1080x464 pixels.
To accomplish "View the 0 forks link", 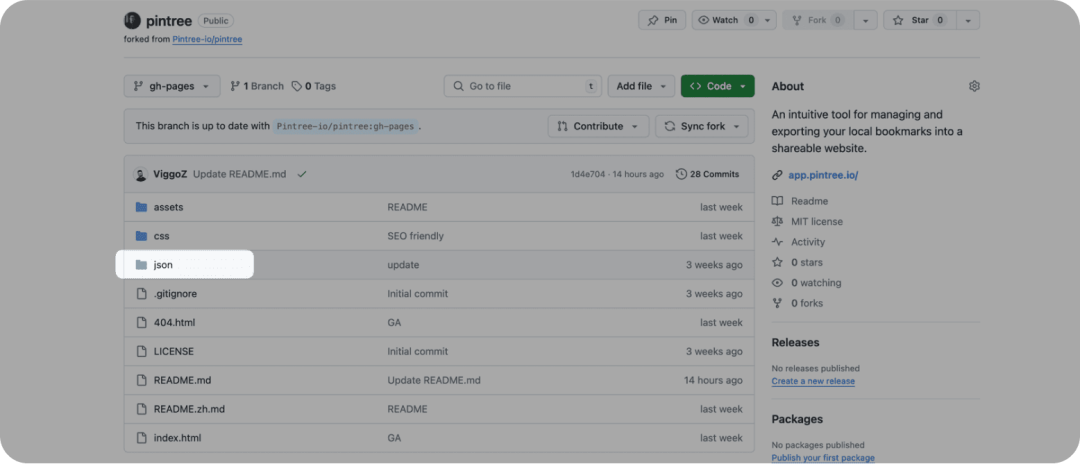I will click(x=807, y=303).
